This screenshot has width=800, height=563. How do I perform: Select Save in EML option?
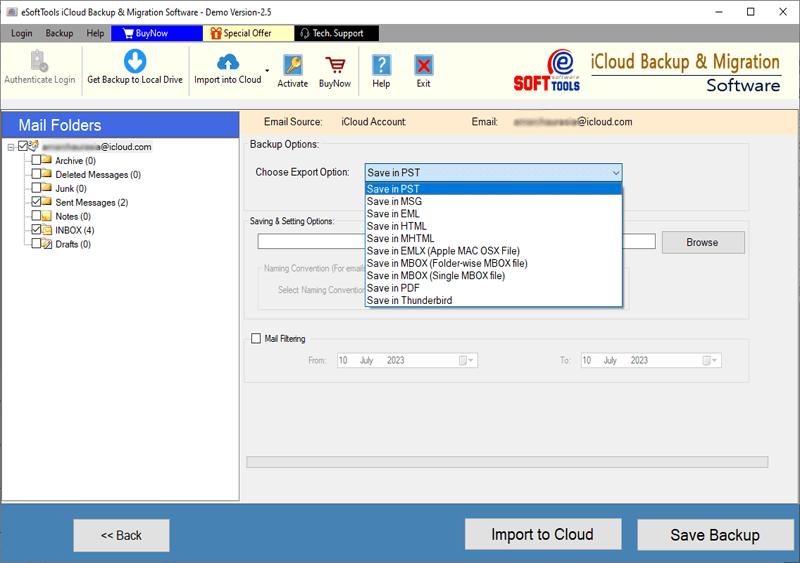click(494, 213)
